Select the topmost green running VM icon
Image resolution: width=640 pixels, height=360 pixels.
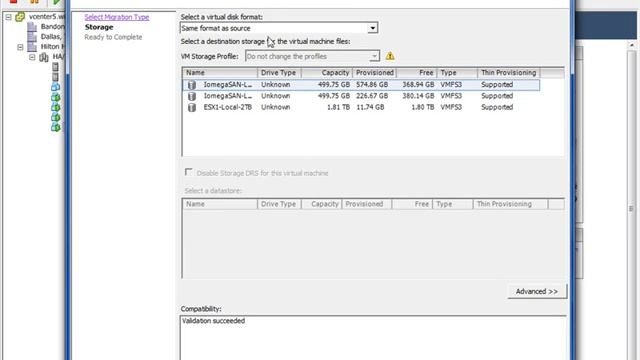point(56,97)
